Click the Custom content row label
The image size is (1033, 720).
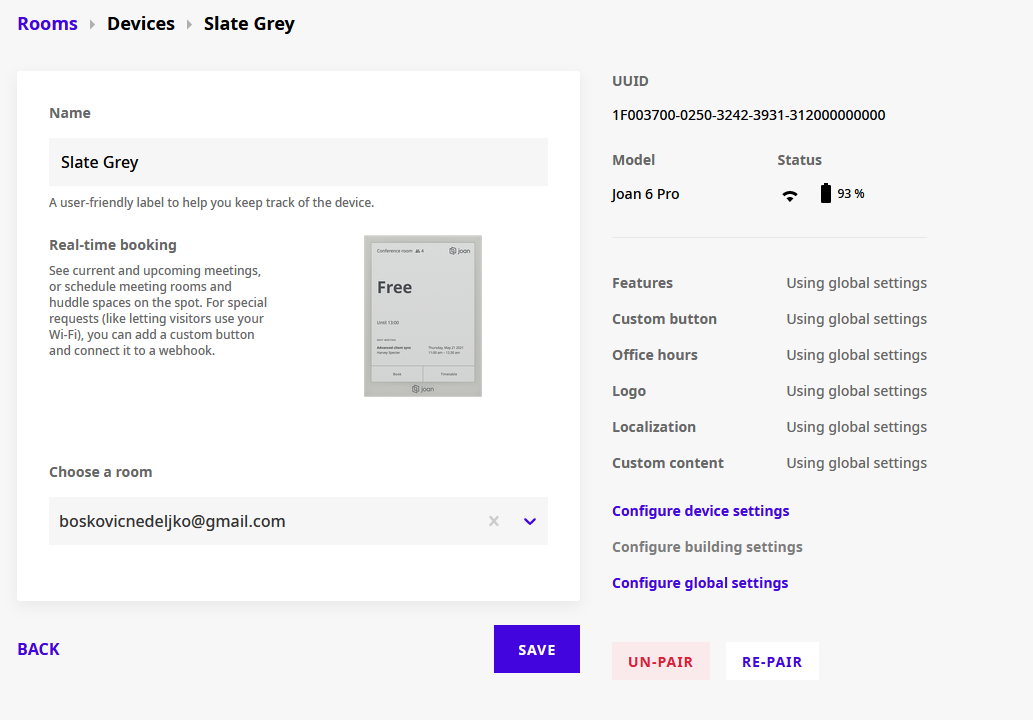(x=667, y=463)
